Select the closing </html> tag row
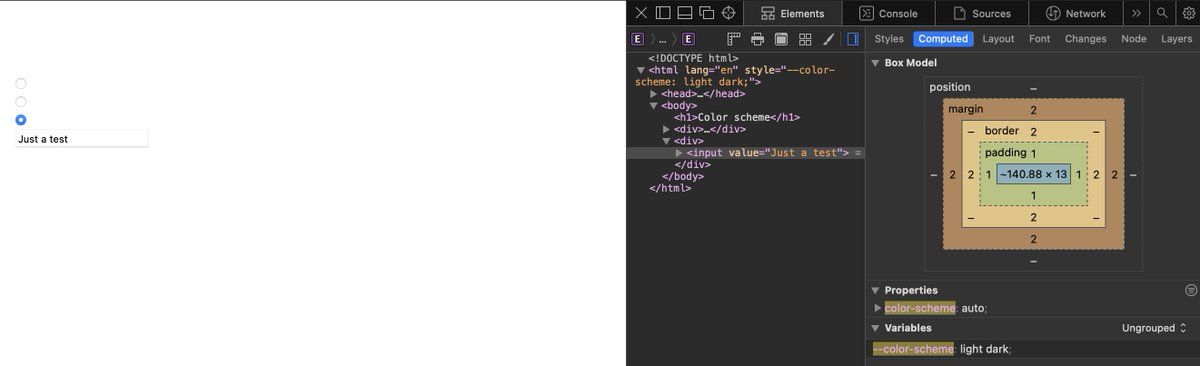 pos(745,188)
